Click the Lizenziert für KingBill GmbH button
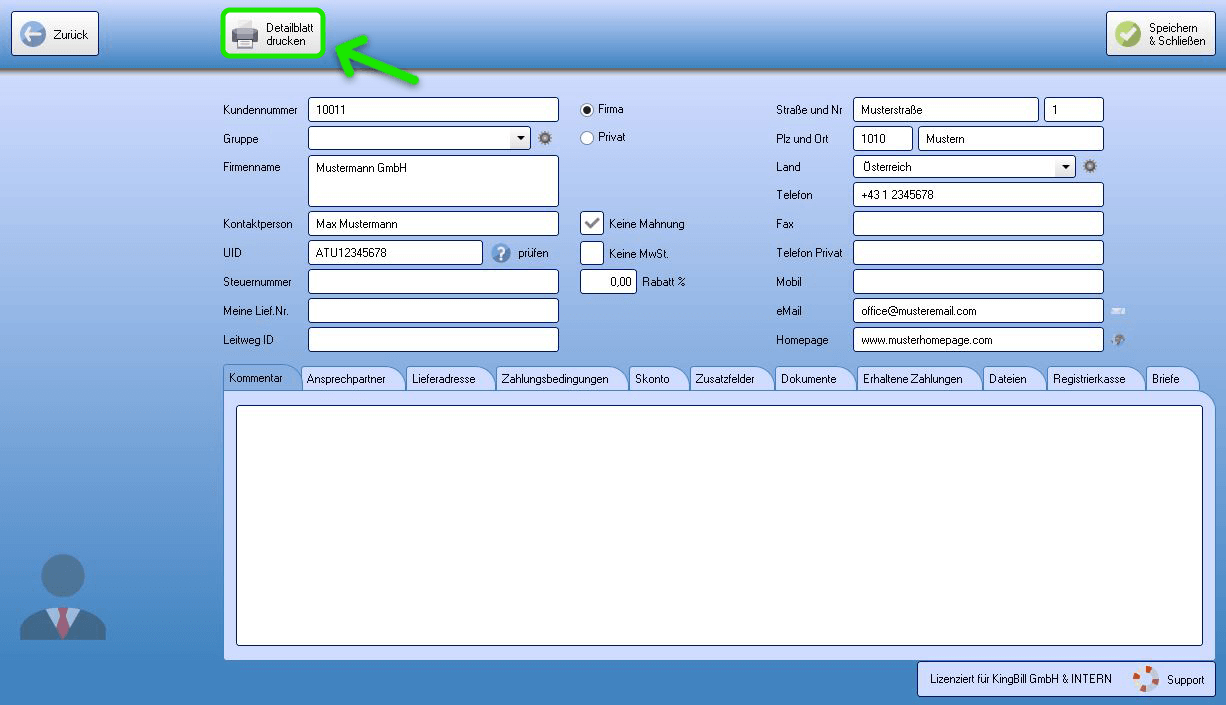1226x705 pixels. click(1020, 679)
